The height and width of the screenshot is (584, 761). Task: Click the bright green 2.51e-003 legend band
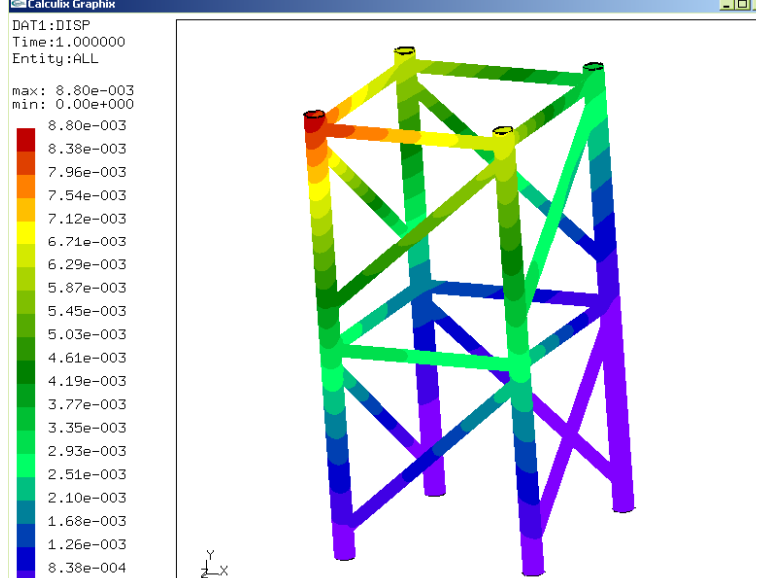point(26,466)
